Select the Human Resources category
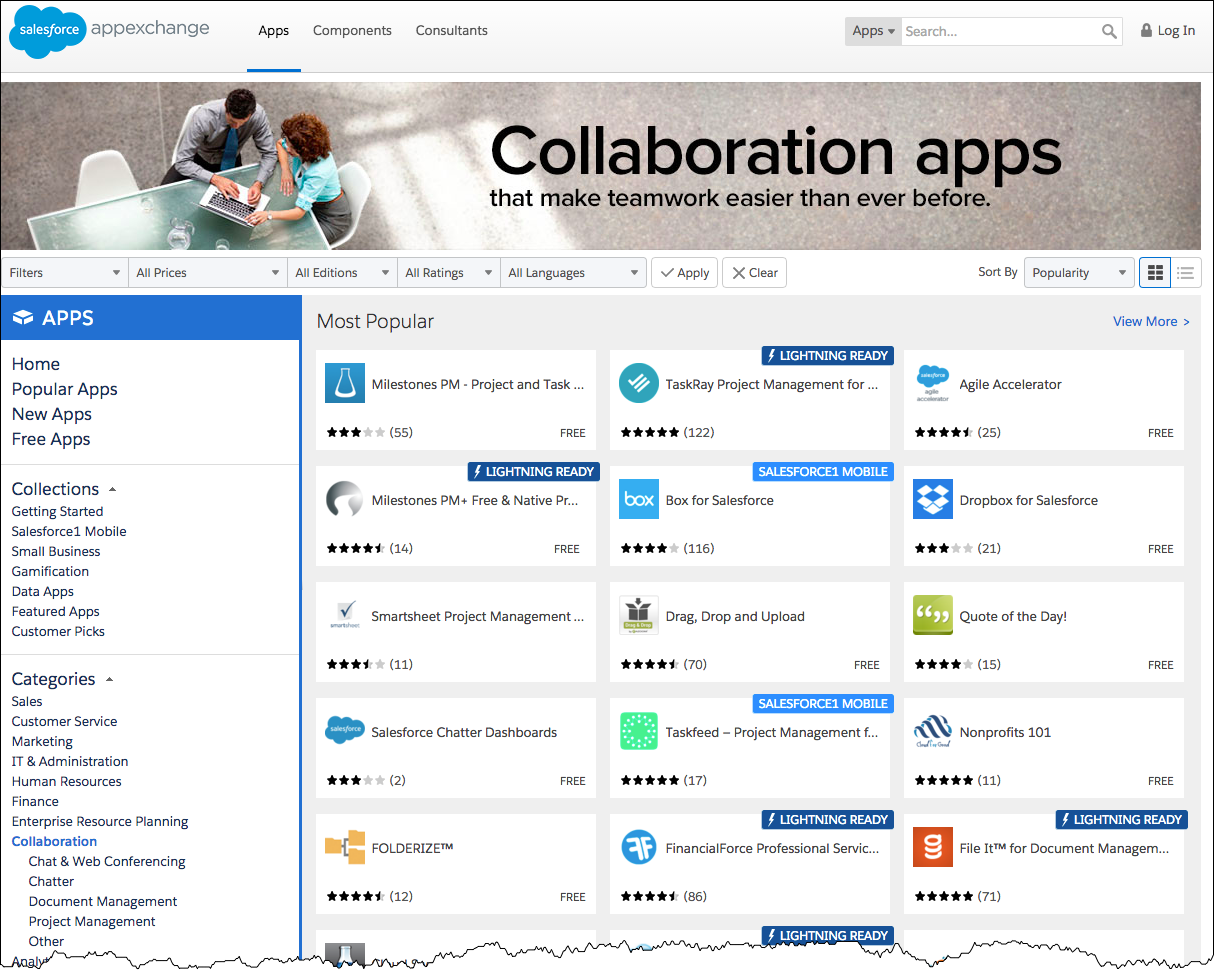Screen dimensions: 1214x970 click(66, 781)
